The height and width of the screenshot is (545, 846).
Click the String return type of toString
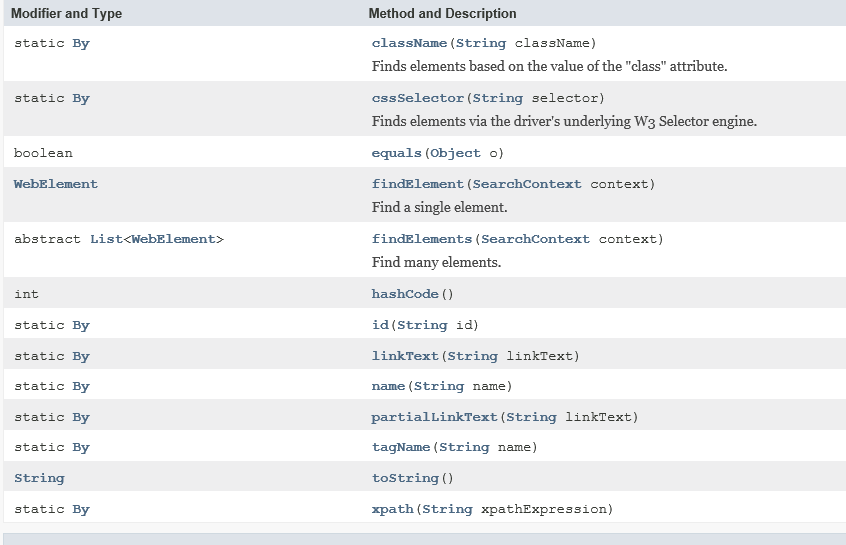coord(39,478)
